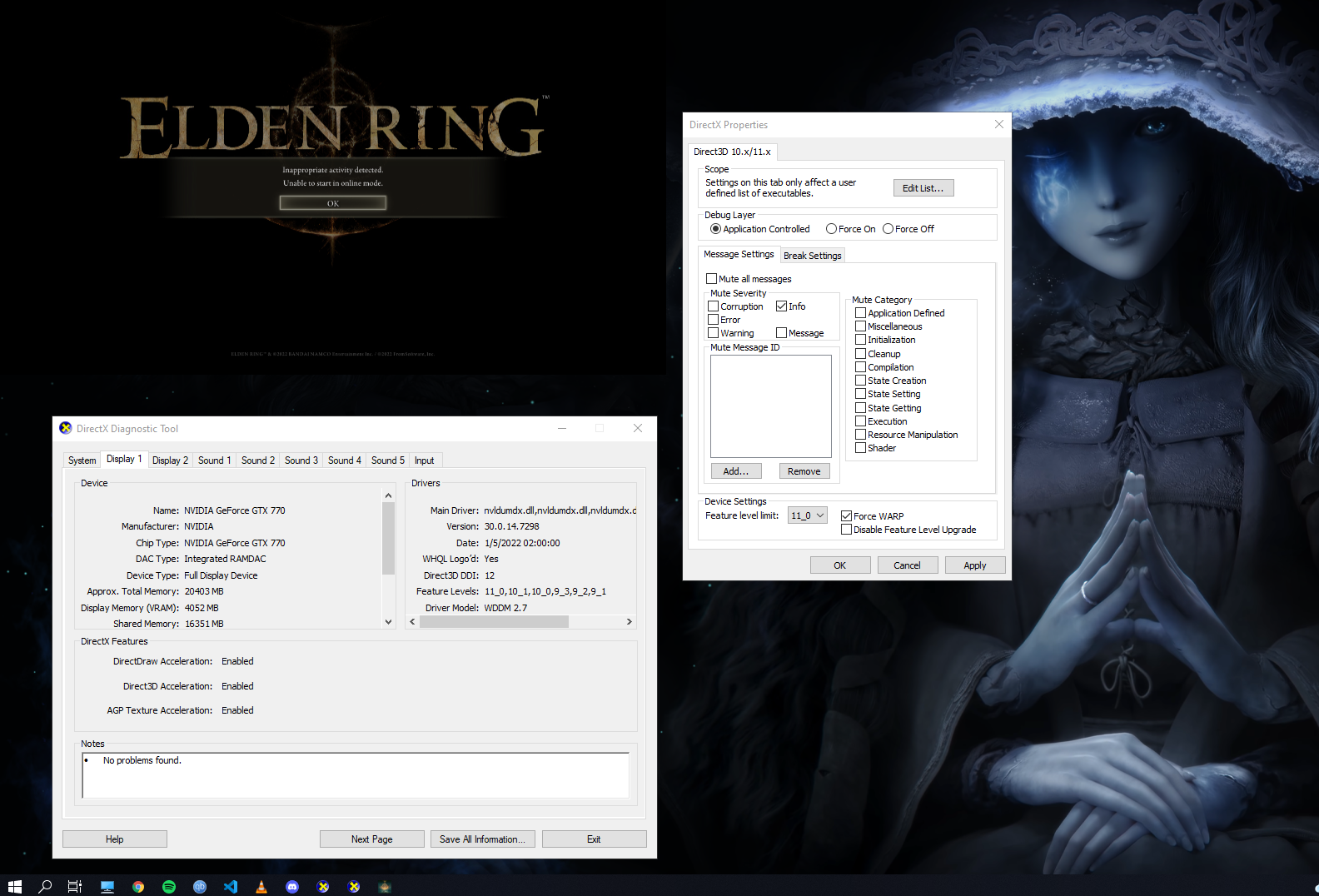Open the Sound 1 tab
This screenshot has width=1319, height=896.
pos(214,460)
